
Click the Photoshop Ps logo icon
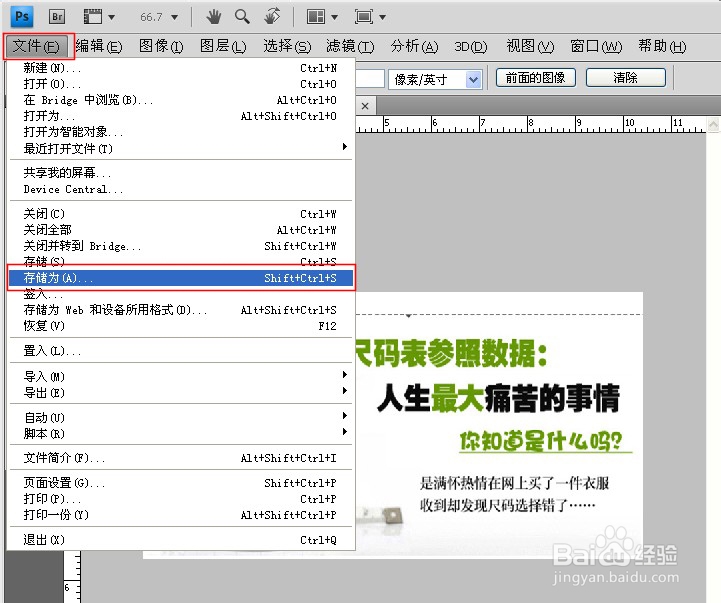coord(22,17)
